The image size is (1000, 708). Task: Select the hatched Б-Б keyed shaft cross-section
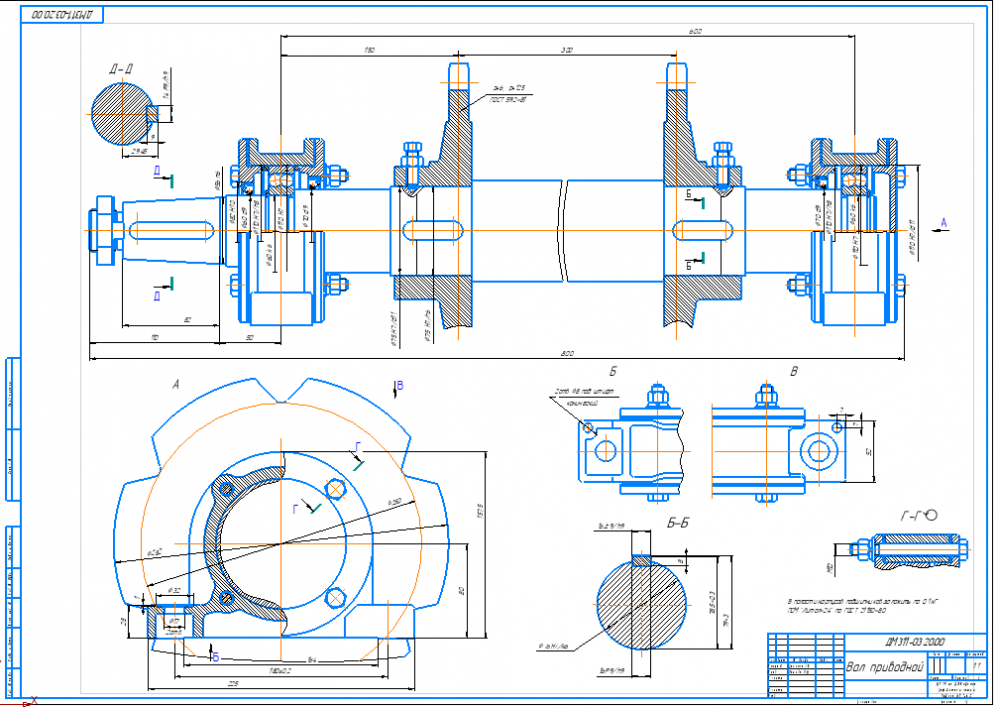click(x=642, y=603)
